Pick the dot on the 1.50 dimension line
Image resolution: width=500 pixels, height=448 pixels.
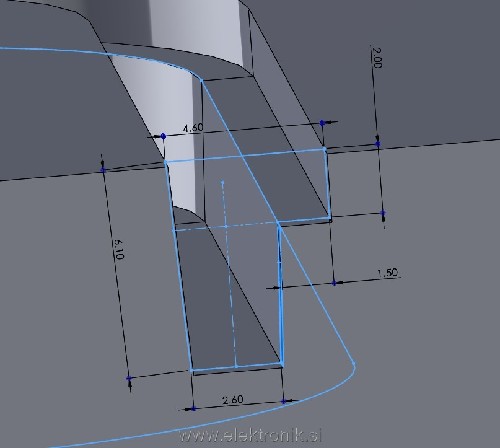[334, 283]
